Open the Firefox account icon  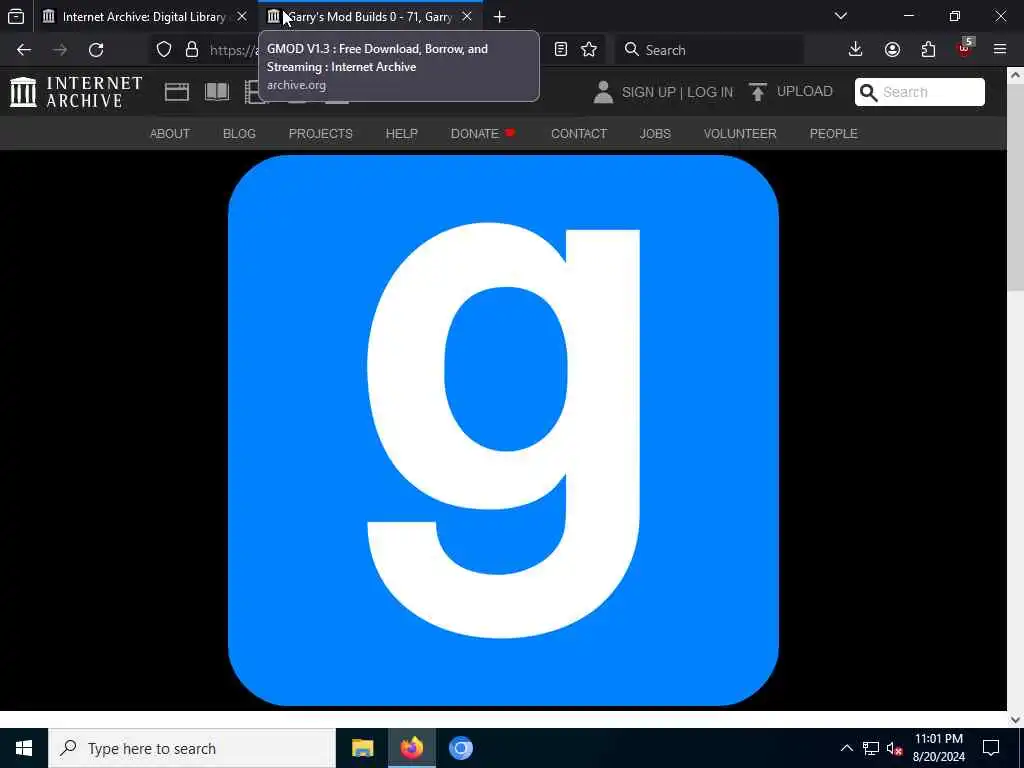(x=892, y=50)
